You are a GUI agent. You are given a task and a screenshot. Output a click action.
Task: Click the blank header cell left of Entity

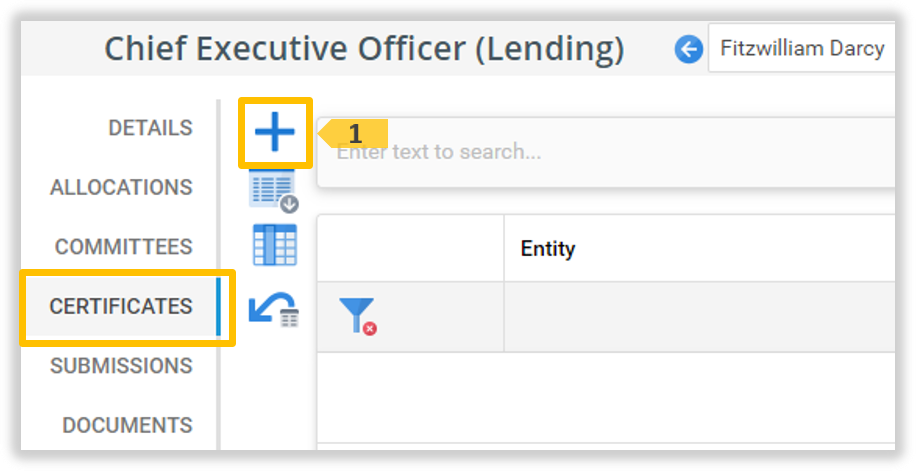(410, 249)
